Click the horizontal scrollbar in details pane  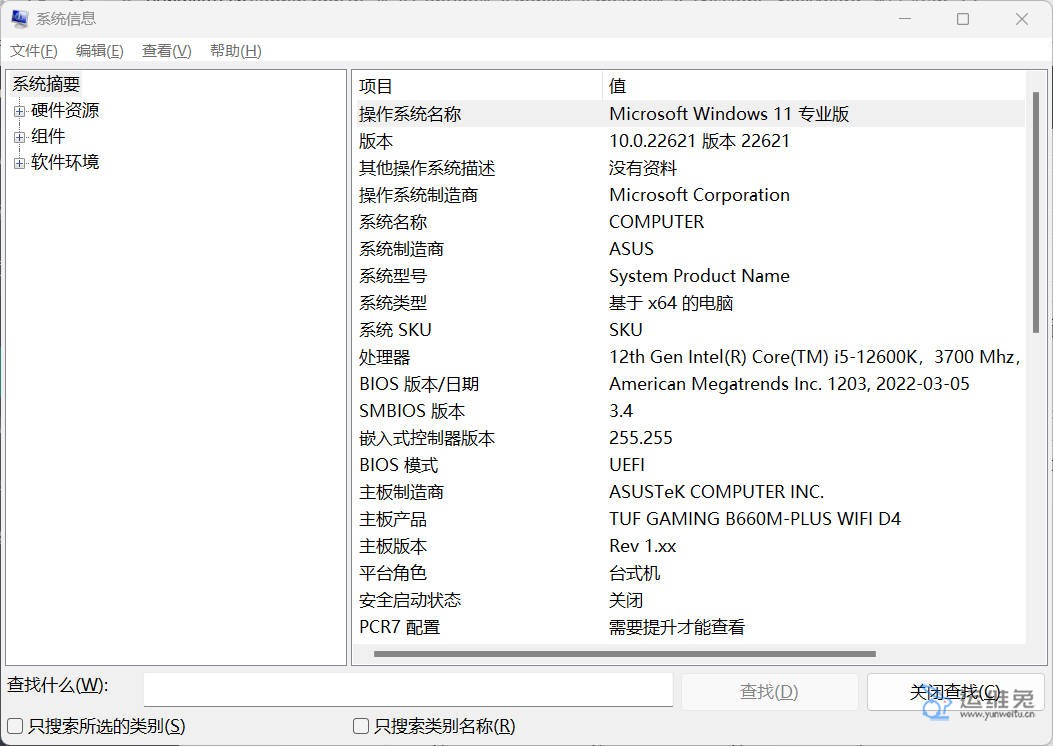(625, 654)
